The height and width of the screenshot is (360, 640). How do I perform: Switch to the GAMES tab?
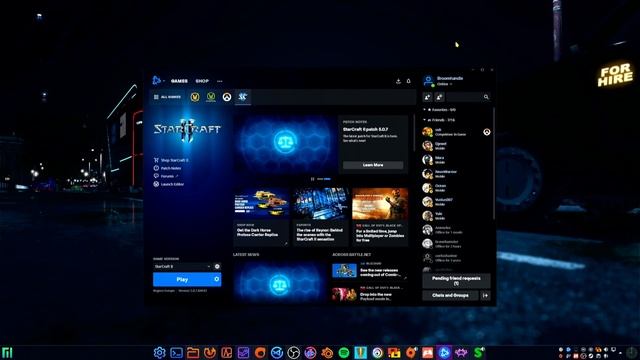point(179,81)
